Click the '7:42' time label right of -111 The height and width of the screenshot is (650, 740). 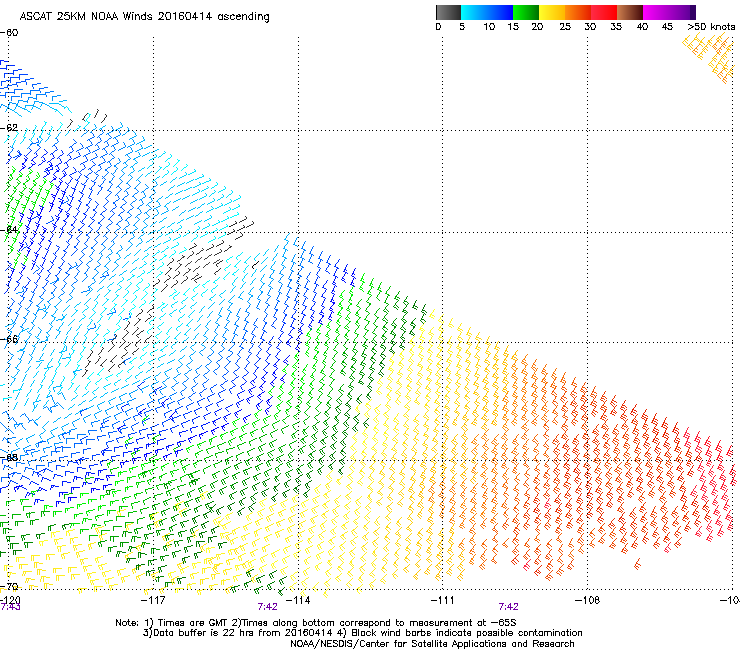point(509,607)
